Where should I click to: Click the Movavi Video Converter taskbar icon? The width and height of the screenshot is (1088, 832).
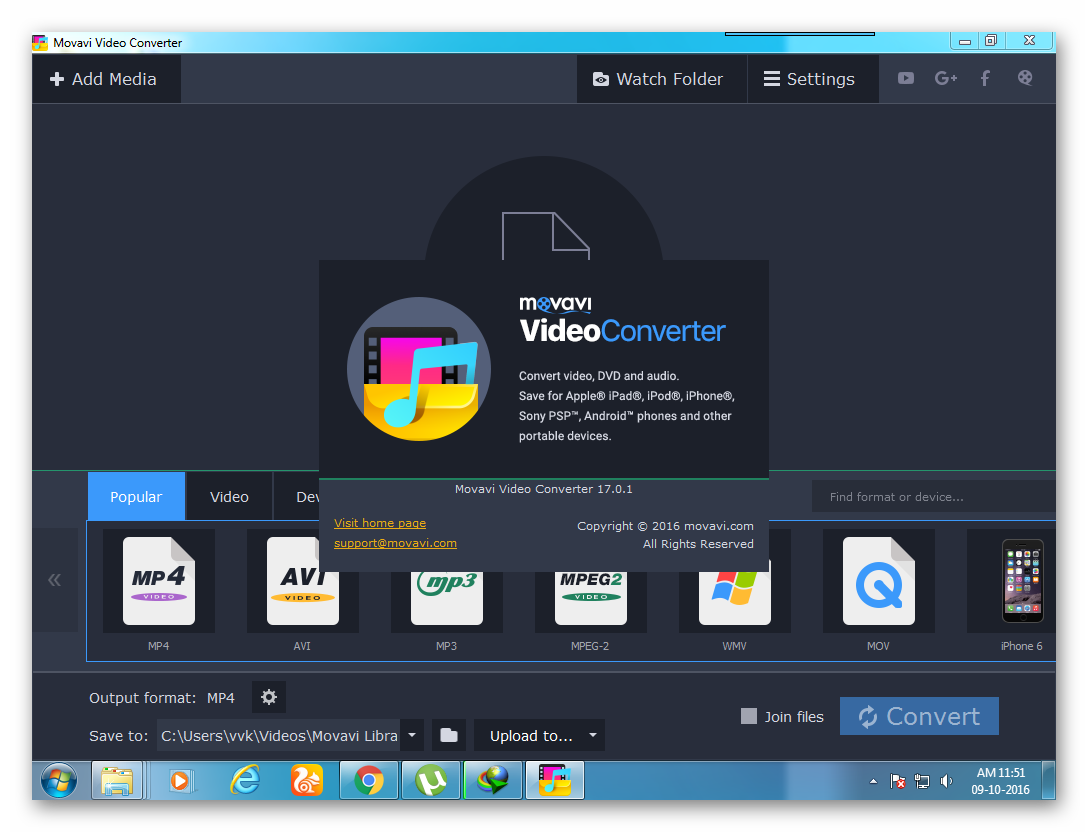(x=554, y=781)
